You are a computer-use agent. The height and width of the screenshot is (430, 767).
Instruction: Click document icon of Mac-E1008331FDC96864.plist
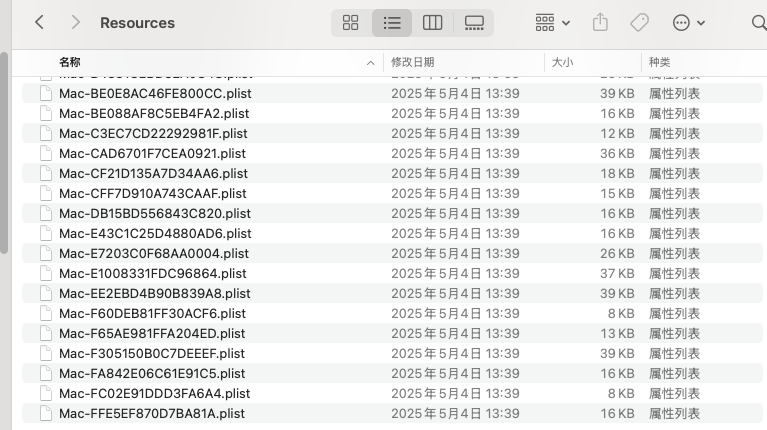click(46, 274)
